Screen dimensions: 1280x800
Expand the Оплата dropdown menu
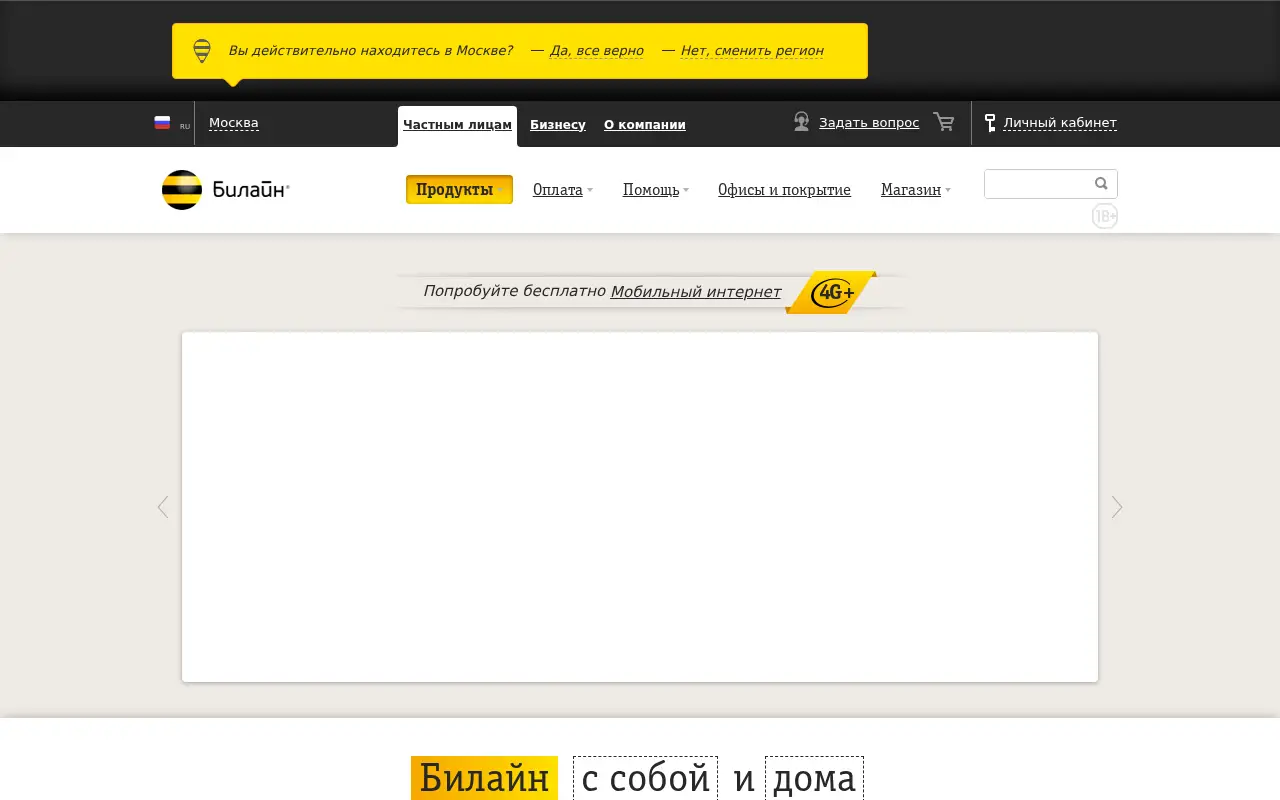click(563, 190)
